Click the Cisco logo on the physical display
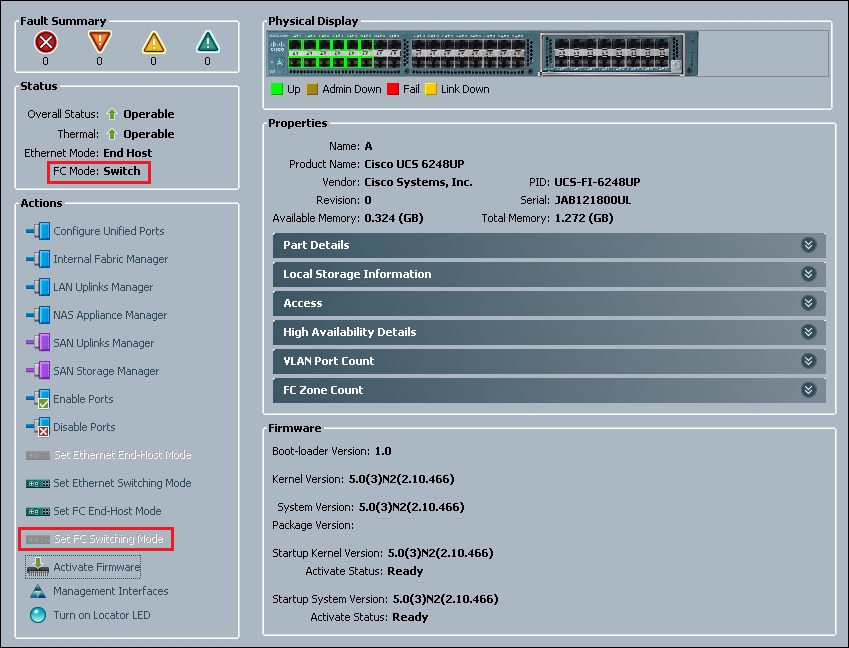849x648 pixels. click(x=277, y=47)
